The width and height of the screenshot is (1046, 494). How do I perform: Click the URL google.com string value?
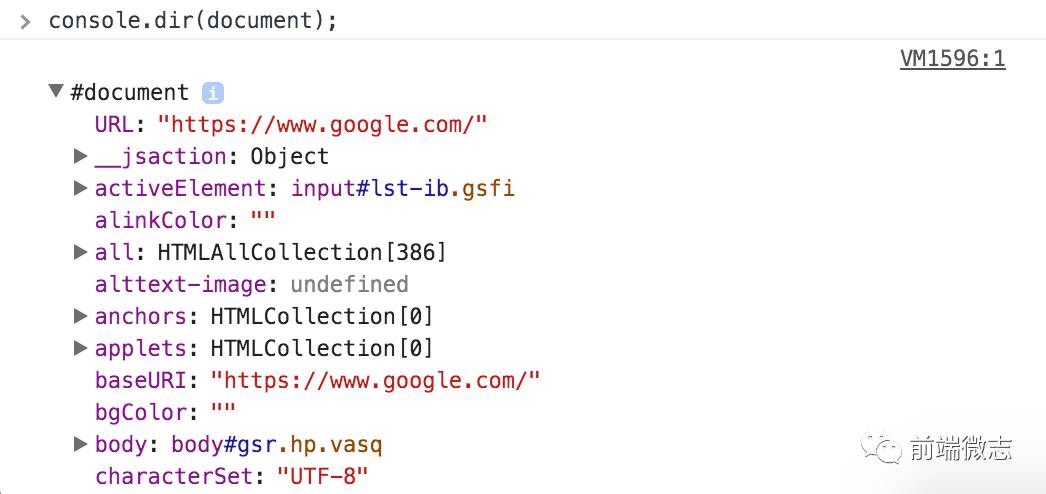pos(323,125)
